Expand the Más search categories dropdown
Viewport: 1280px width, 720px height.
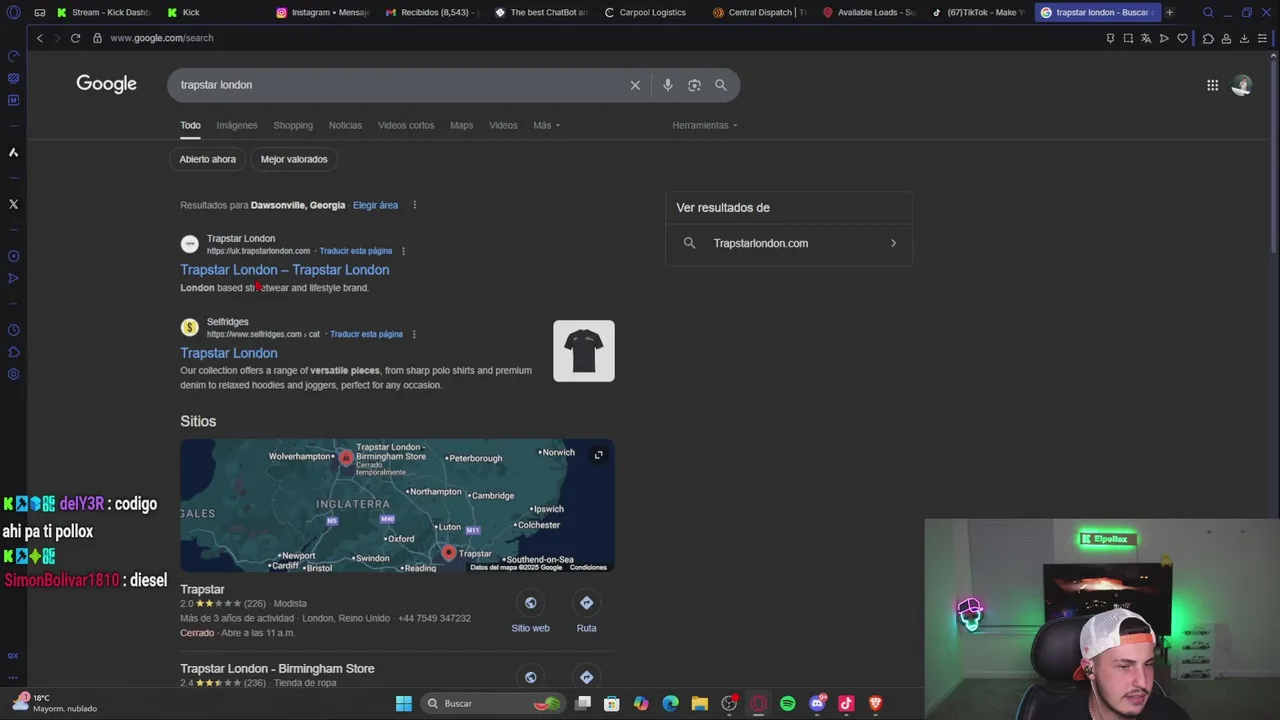(x=546, y=125)
